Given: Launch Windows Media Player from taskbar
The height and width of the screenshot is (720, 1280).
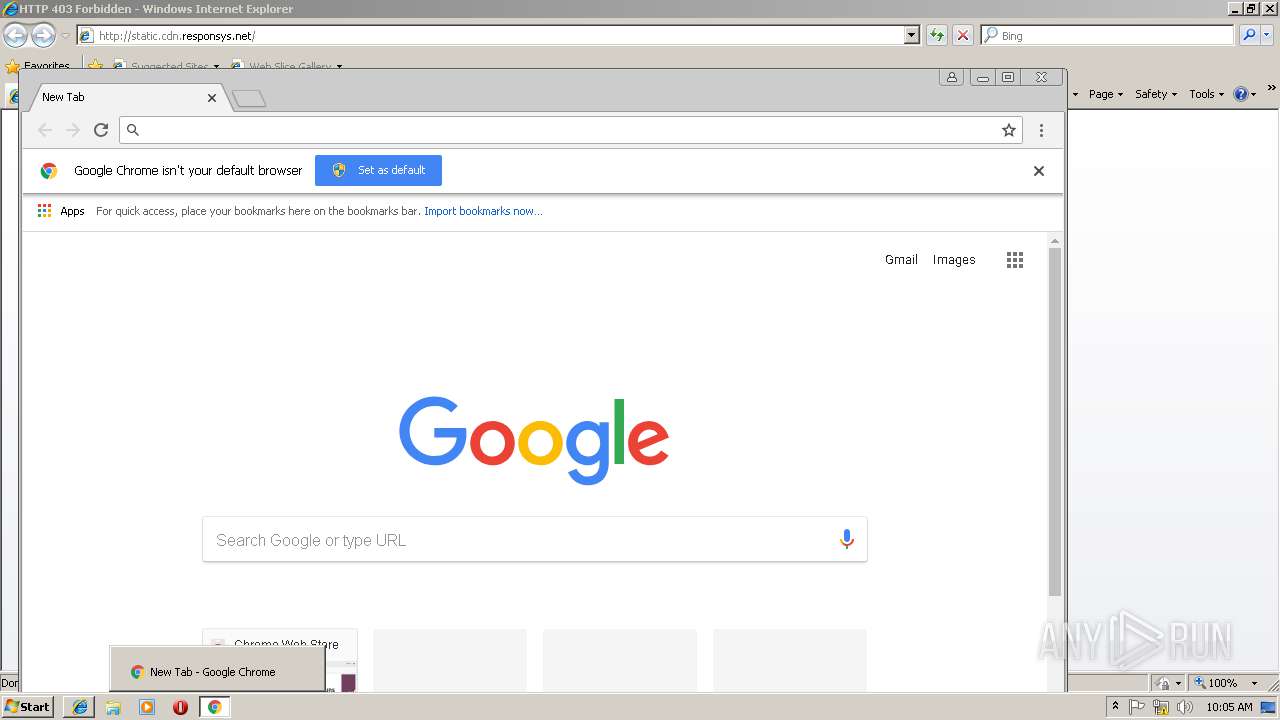Looking at the screenshot, I should [x=147, y=707].
